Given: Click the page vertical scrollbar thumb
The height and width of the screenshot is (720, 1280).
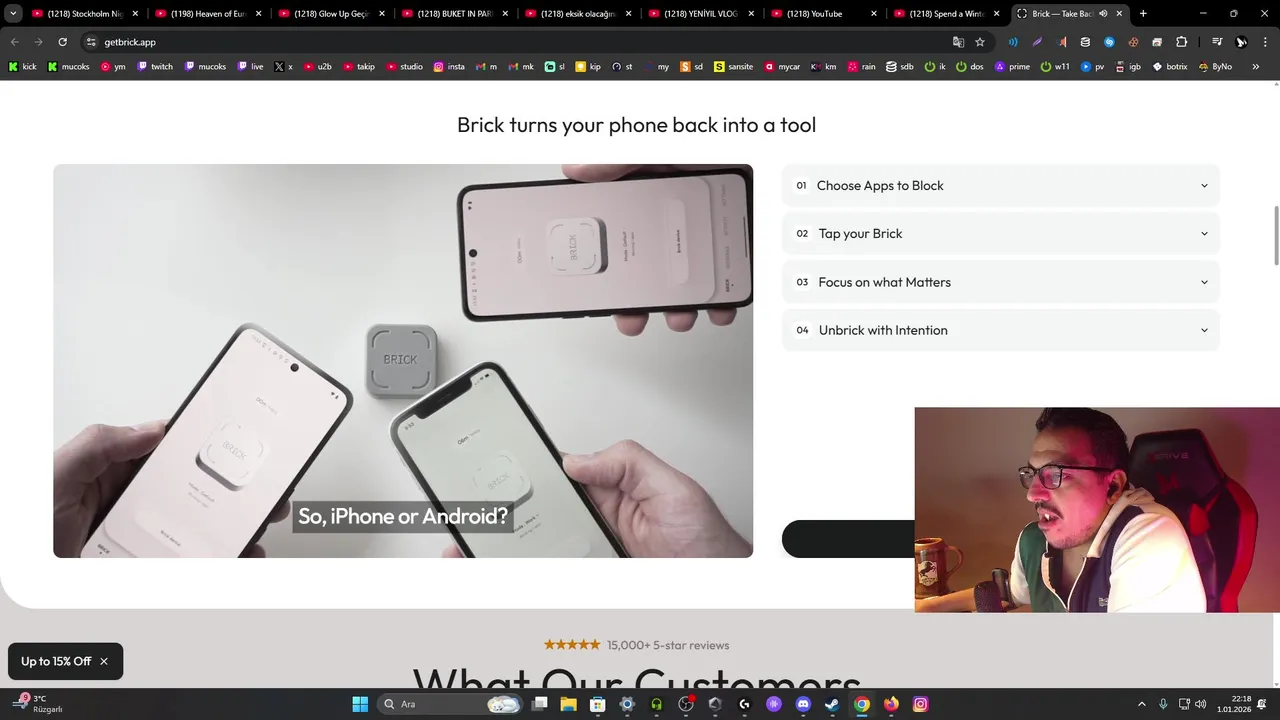Looking at the screenshot, I should (x=1276, y=235).
